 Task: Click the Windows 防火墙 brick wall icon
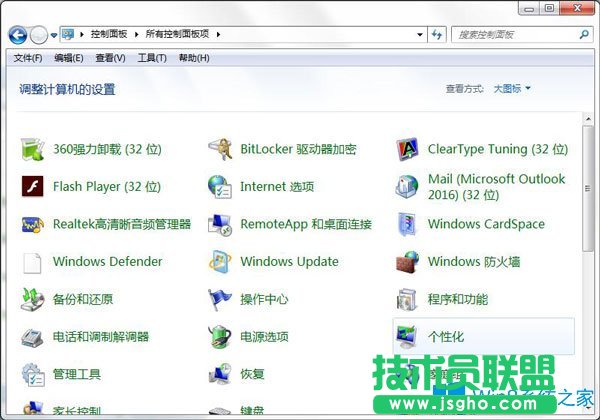[x=407, y=262]
